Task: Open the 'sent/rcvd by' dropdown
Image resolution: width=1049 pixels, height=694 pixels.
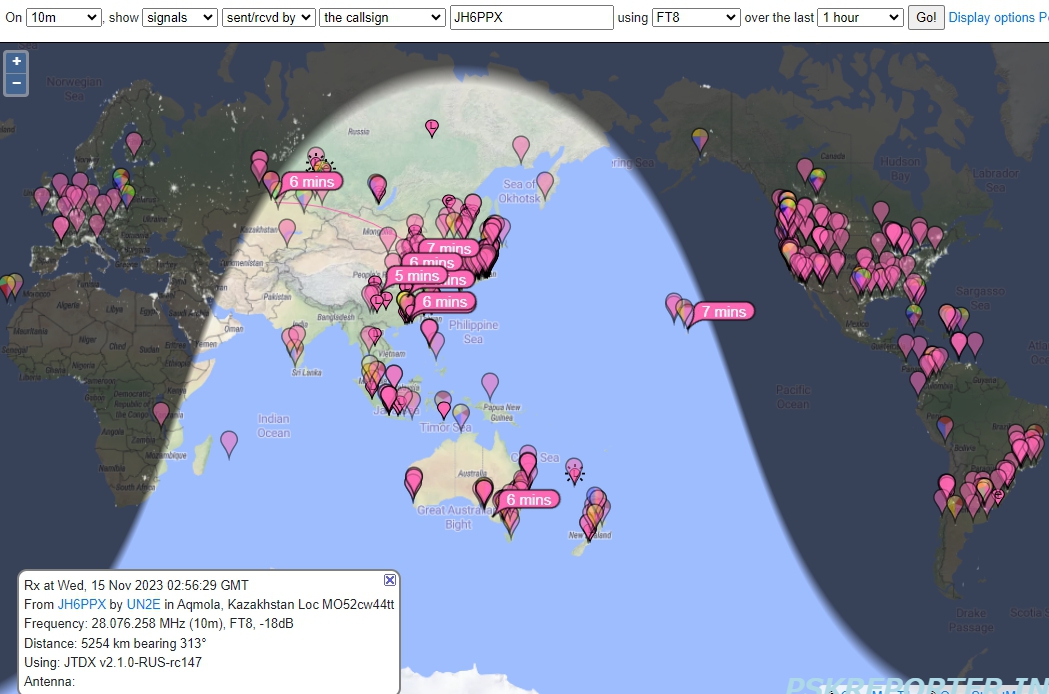Action: point(268,17)
